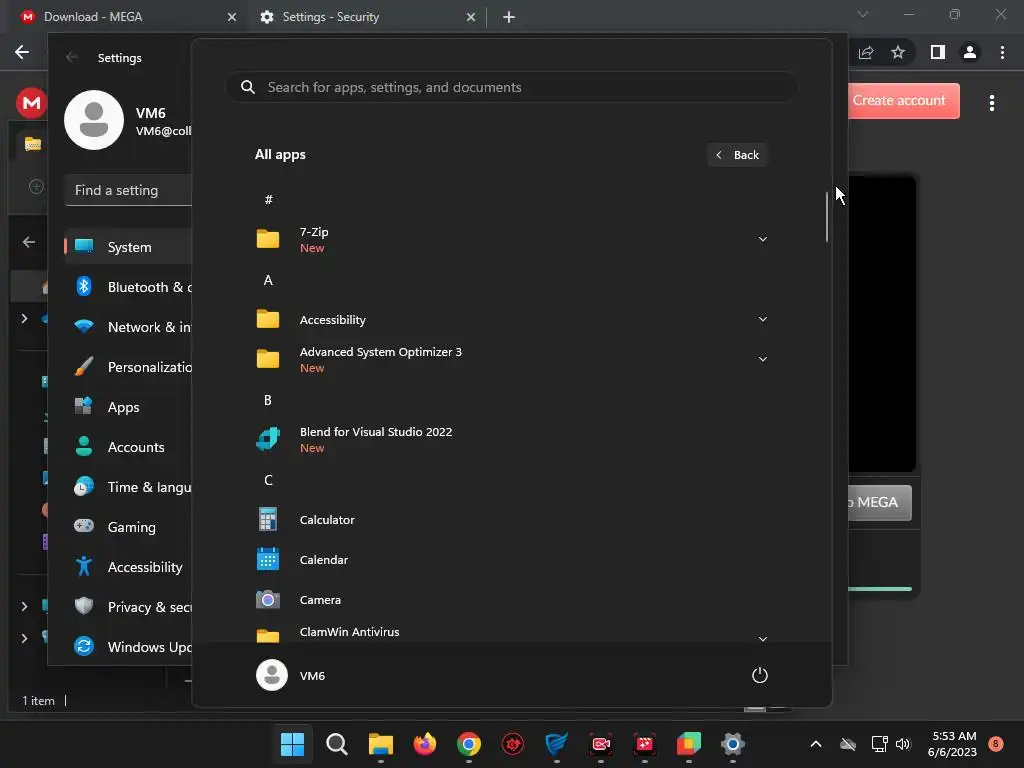Image resolution: width=1024 pixels, height=768 pixels.
Task: Click the VM6 profile picture in Settings
Action: pyautogui.click(x=93, y=120)
